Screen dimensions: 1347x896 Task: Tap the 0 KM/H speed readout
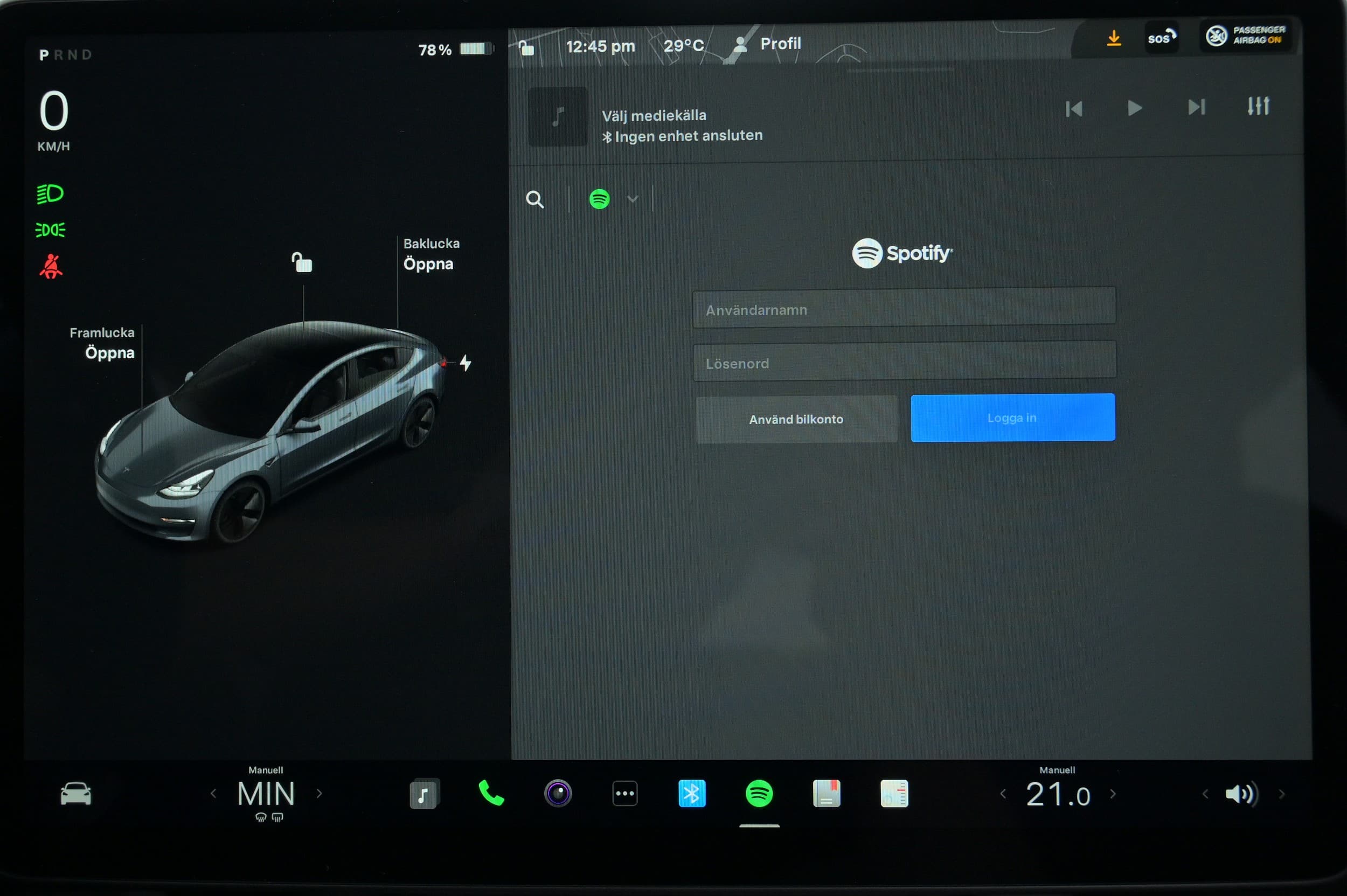coord(54,121)
